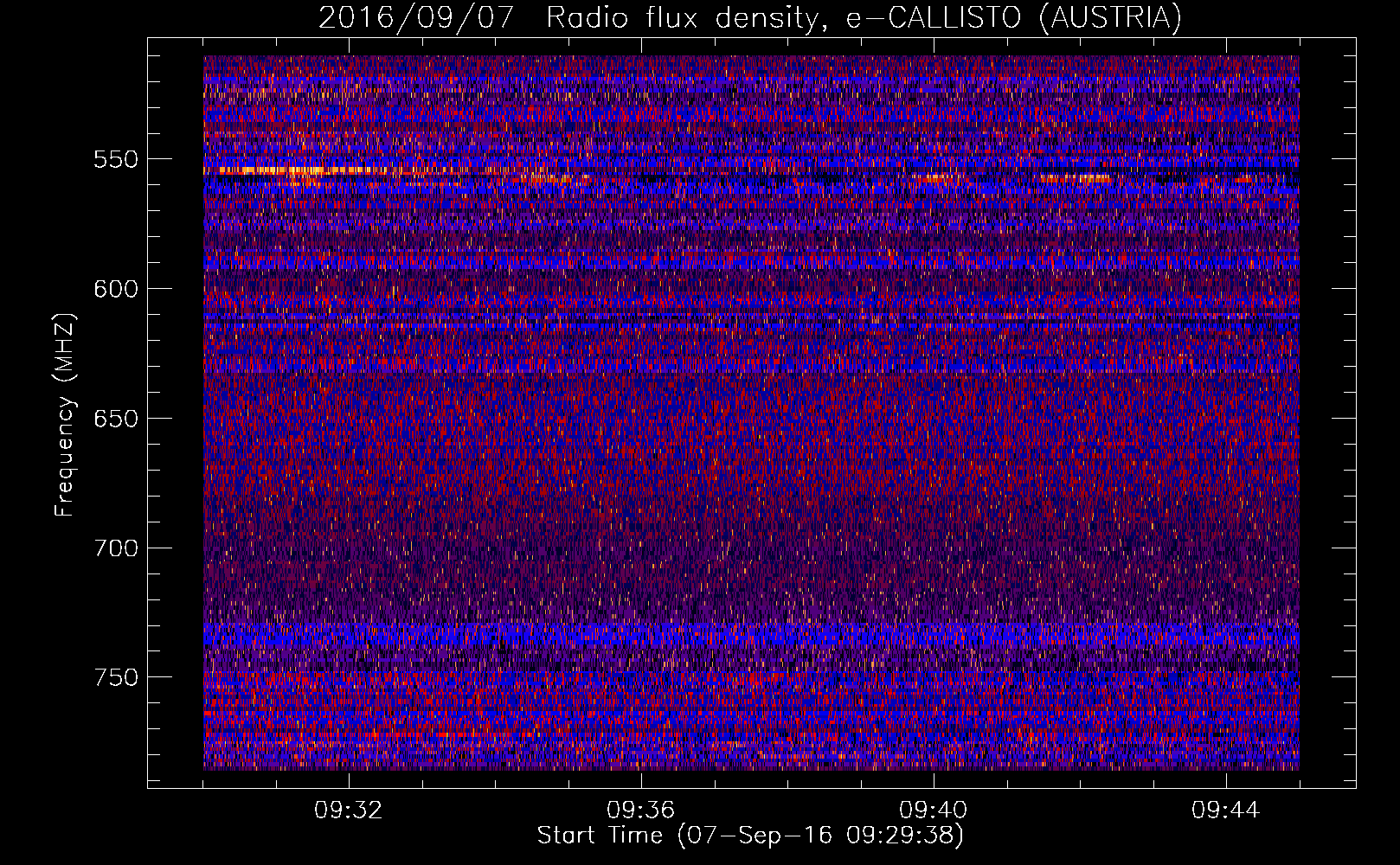Click the bright yellow burst near 550 MHz
The image size is (1400, 865).
click(x=294, y=170)
